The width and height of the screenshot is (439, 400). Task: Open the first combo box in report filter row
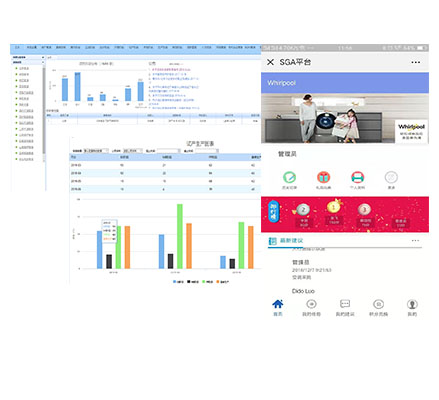coord(96,151)
